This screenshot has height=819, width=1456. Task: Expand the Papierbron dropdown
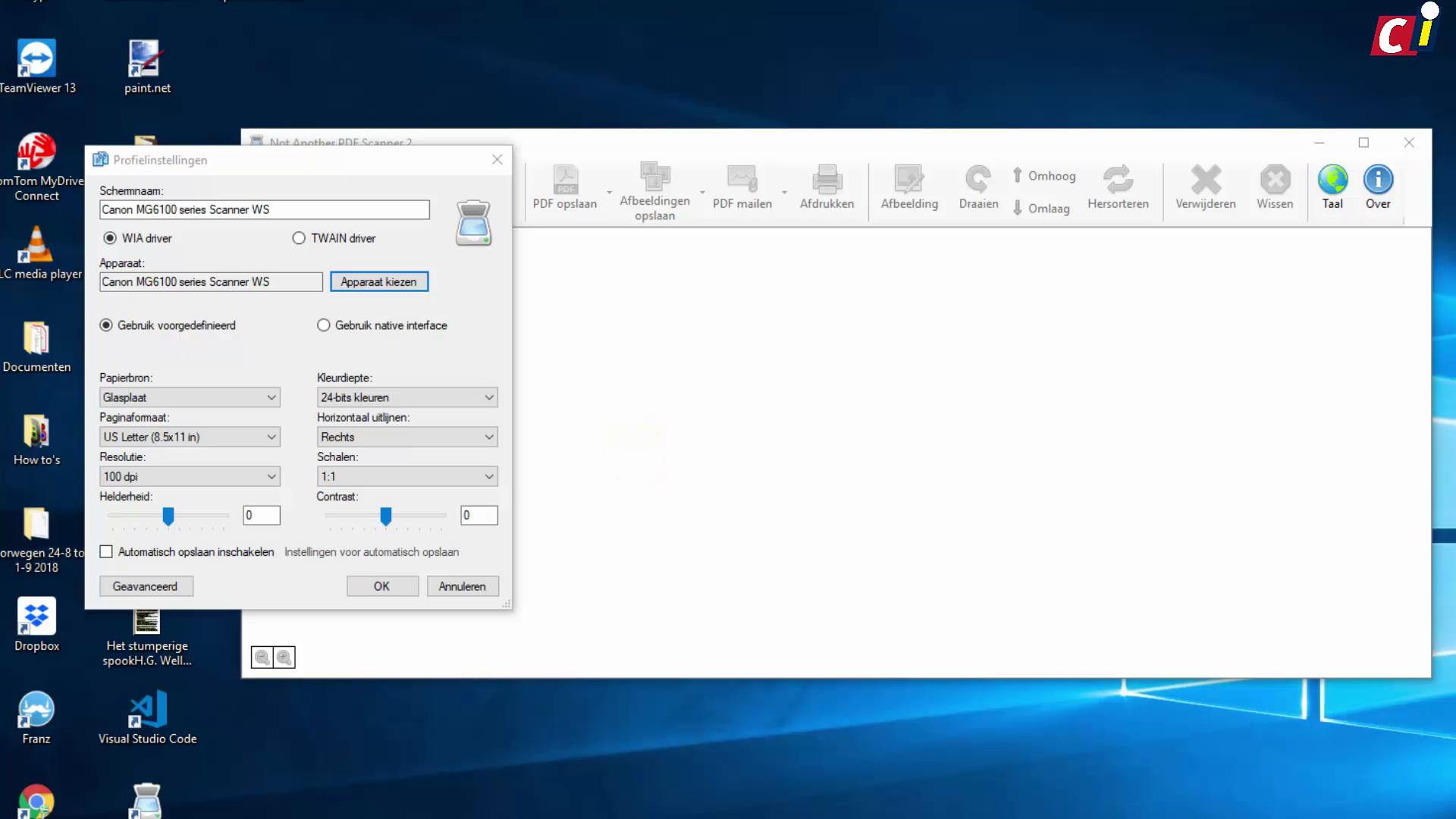tap(190, 397)
